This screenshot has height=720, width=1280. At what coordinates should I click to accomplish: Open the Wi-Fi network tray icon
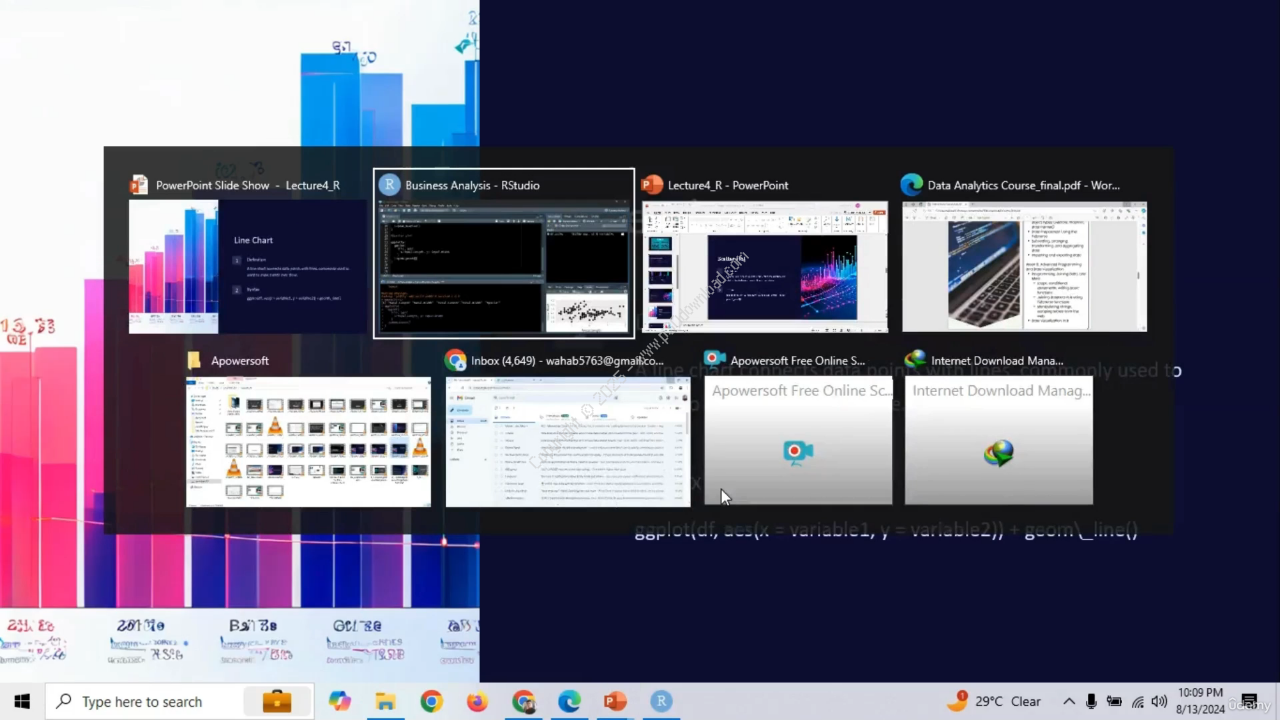[x=1137, y=702]
